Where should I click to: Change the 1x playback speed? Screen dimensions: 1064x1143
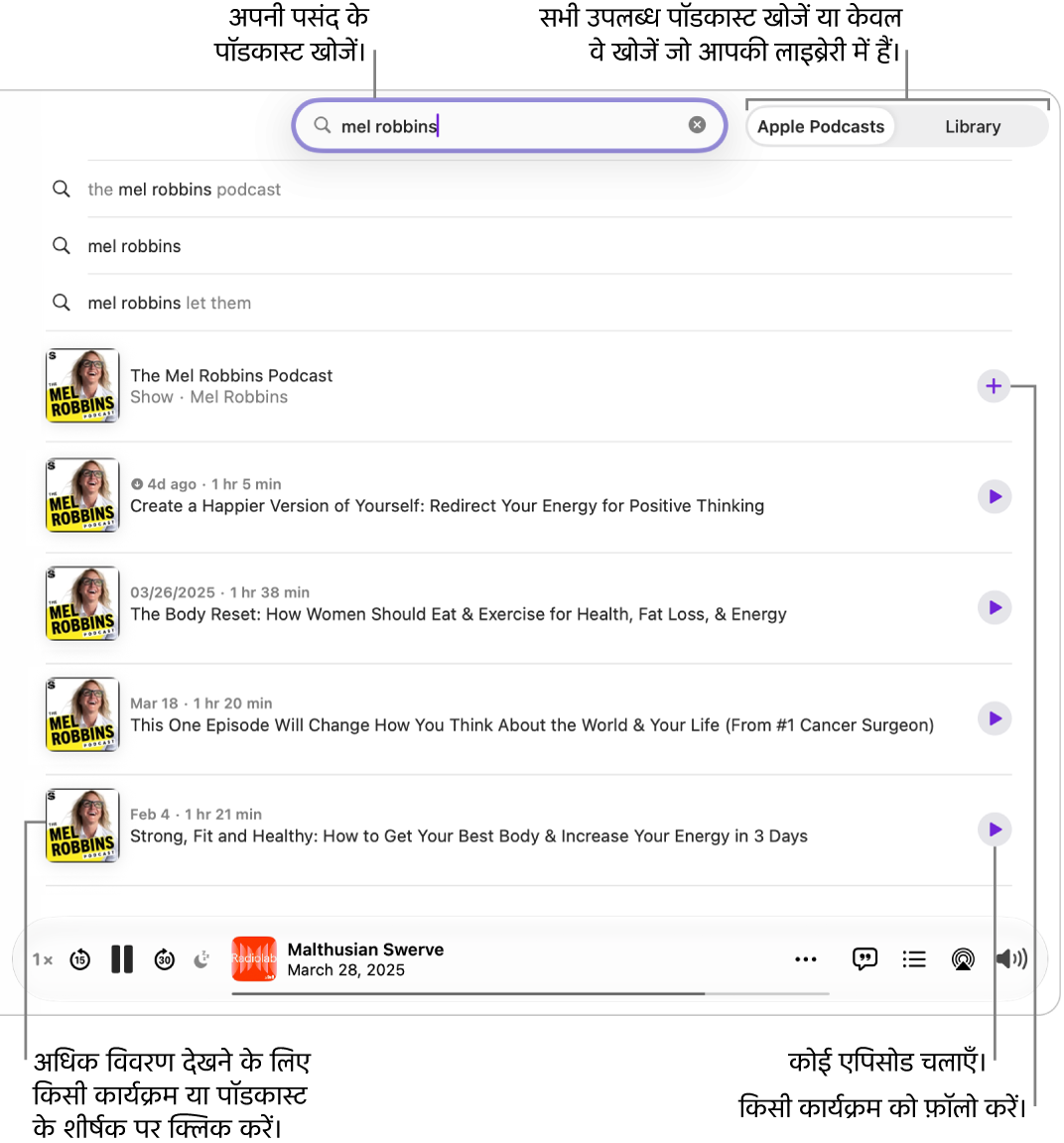(43, 959)
